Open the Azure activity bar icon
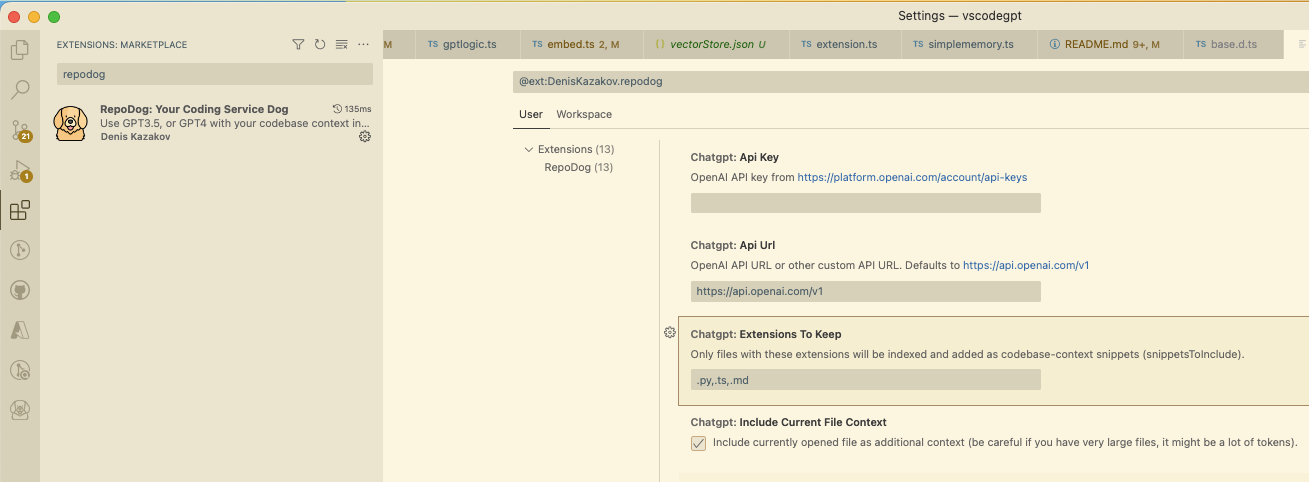The image size is (1309, 482). pos(19,330)
